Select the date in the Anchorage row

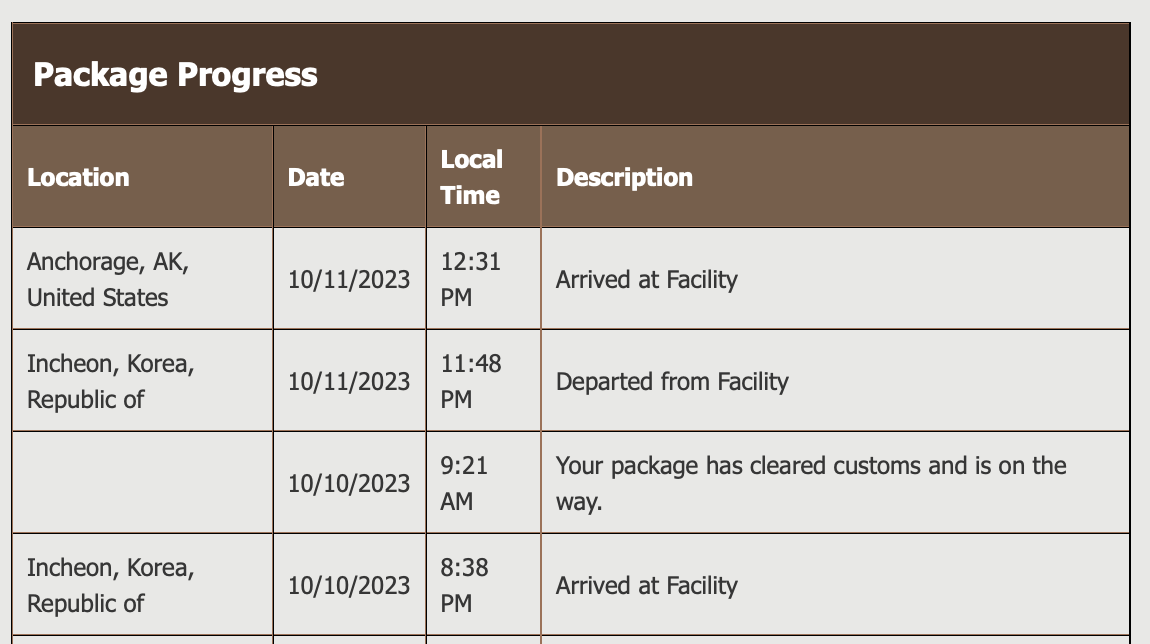tap(349, 280)
